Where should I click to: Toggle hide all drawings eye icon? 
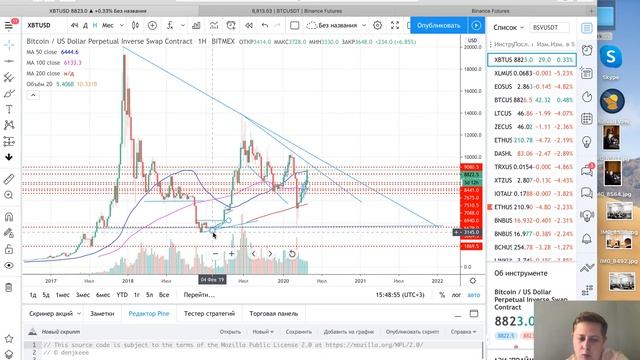click(9, 265)
